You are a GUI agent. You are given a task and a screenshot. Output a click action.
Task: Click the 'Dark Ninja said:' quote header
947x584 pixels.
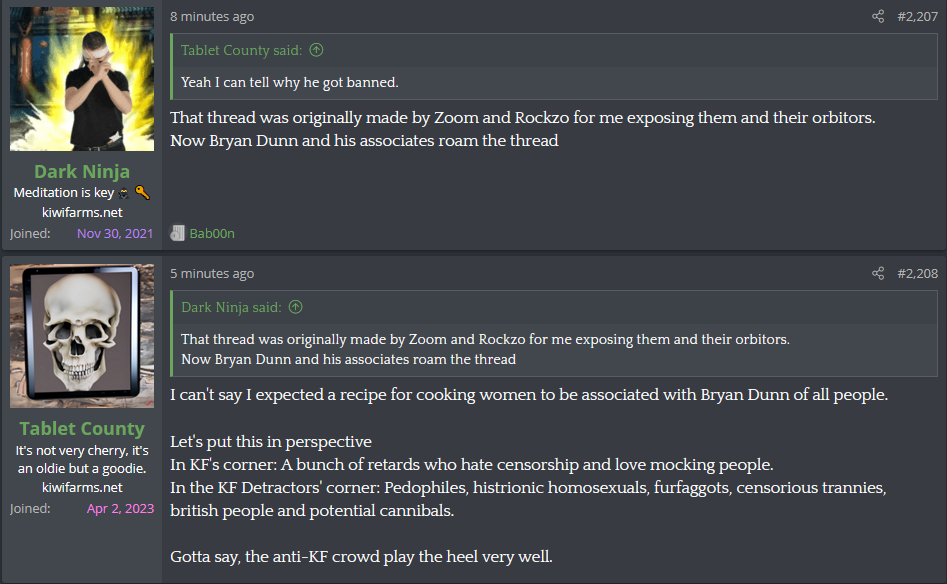click(231, 307)
